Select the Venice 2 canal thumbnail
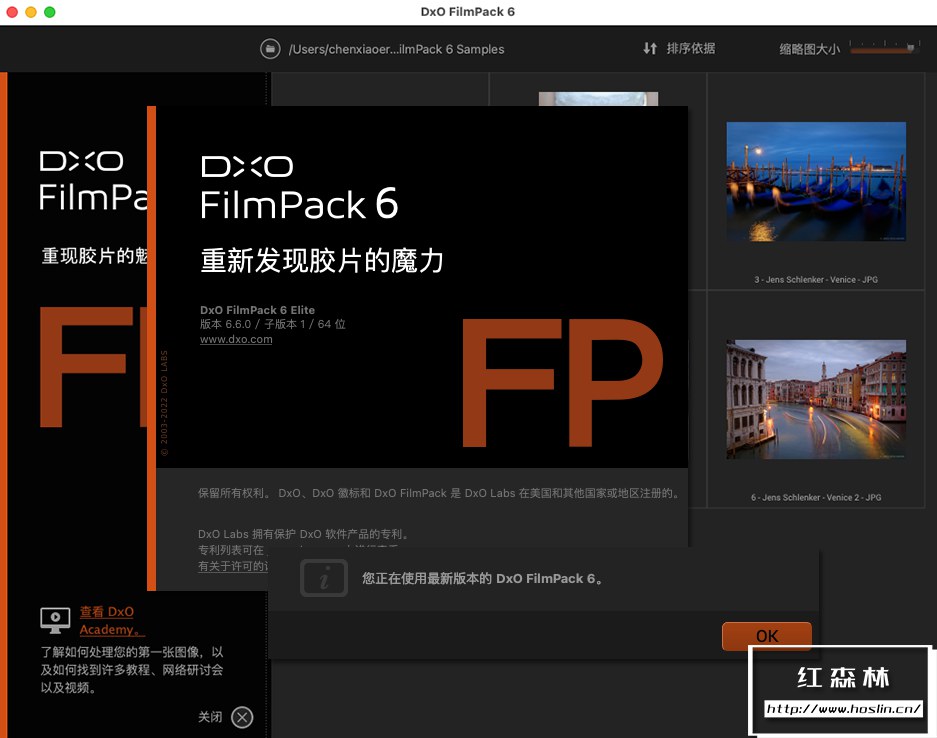 [x=816, y=399]
